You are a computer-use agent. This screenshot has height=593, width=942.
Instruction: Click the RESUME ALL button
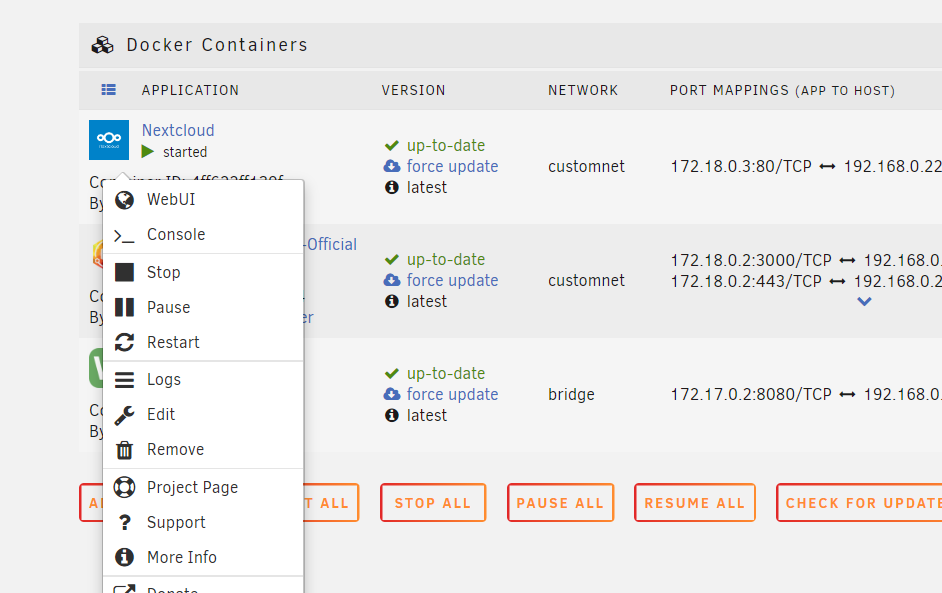tap(694, 503)
